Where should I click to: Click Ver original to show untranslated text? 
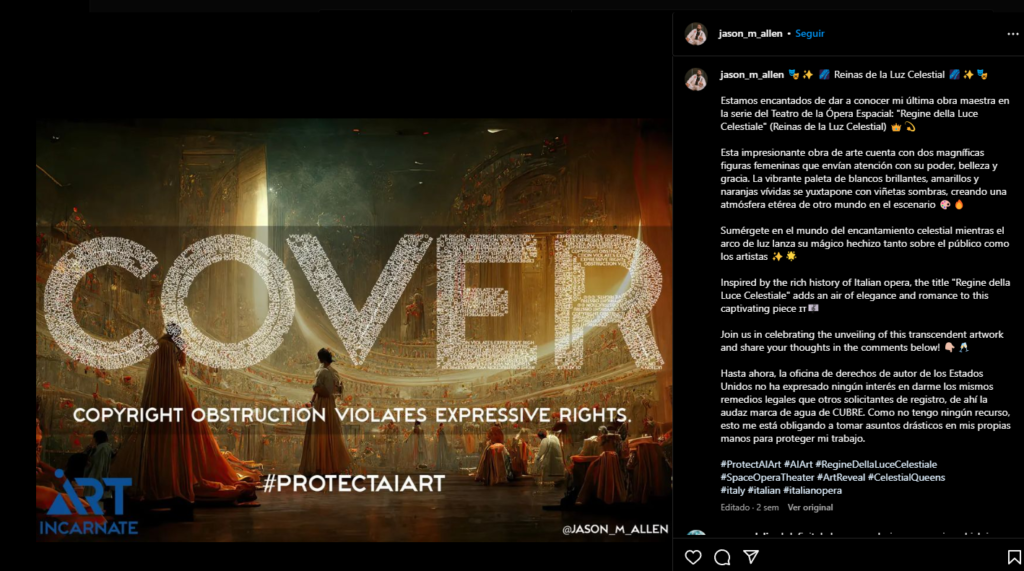810,507
